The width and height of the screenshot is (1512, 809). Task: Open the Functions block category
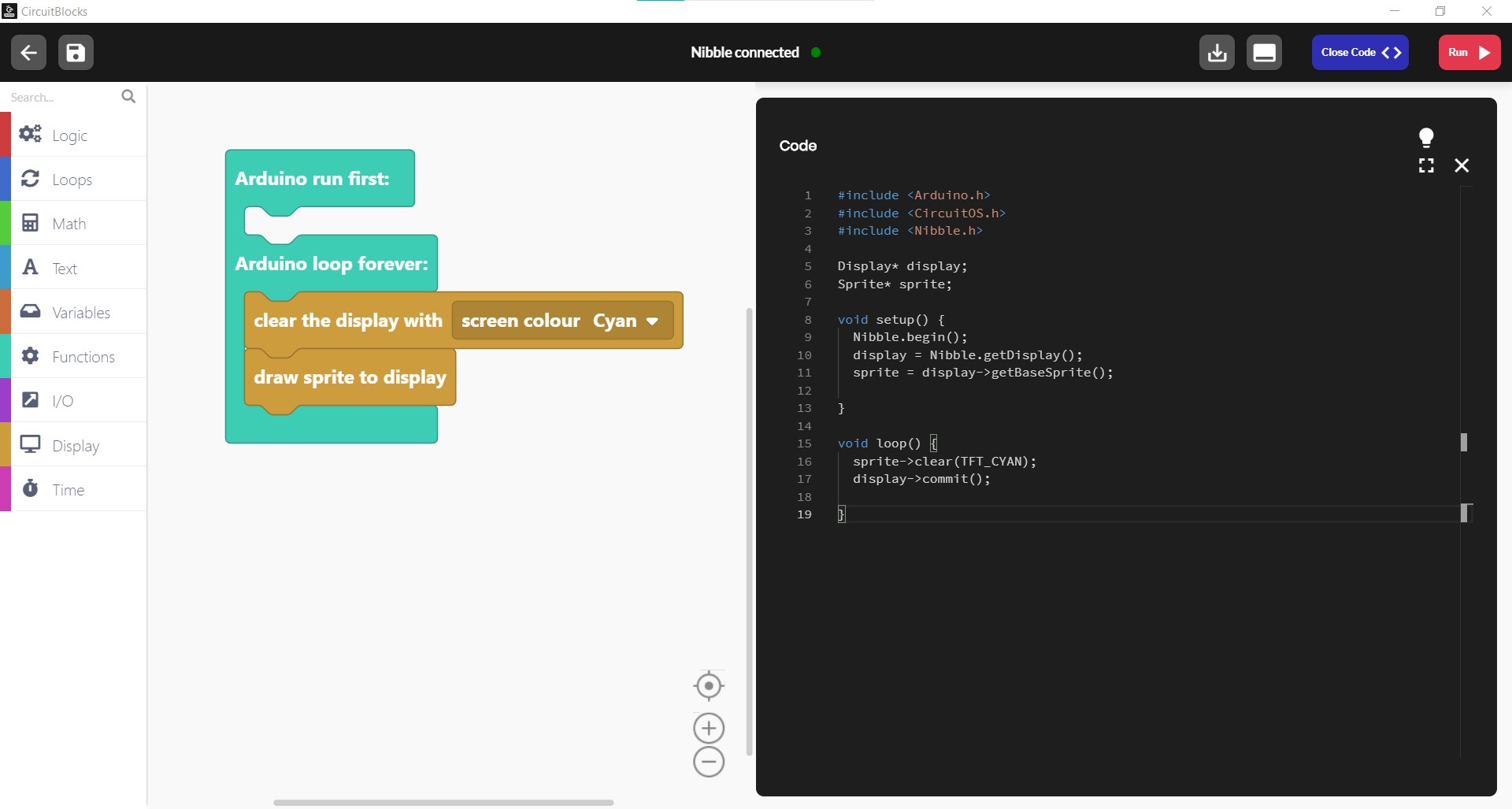[73, 356]
